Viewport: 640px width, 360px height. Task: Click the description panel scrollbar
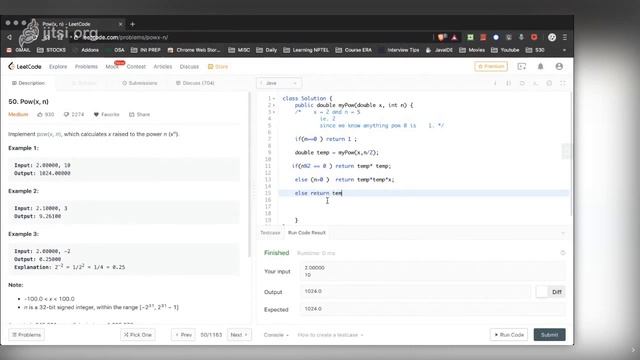pos(250,176)
